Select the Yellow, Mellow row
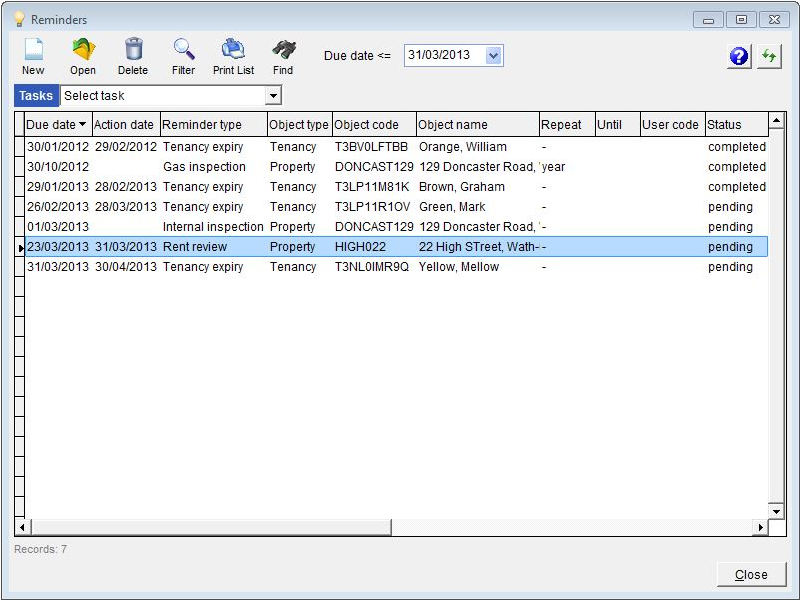 (x=396, y=267)
